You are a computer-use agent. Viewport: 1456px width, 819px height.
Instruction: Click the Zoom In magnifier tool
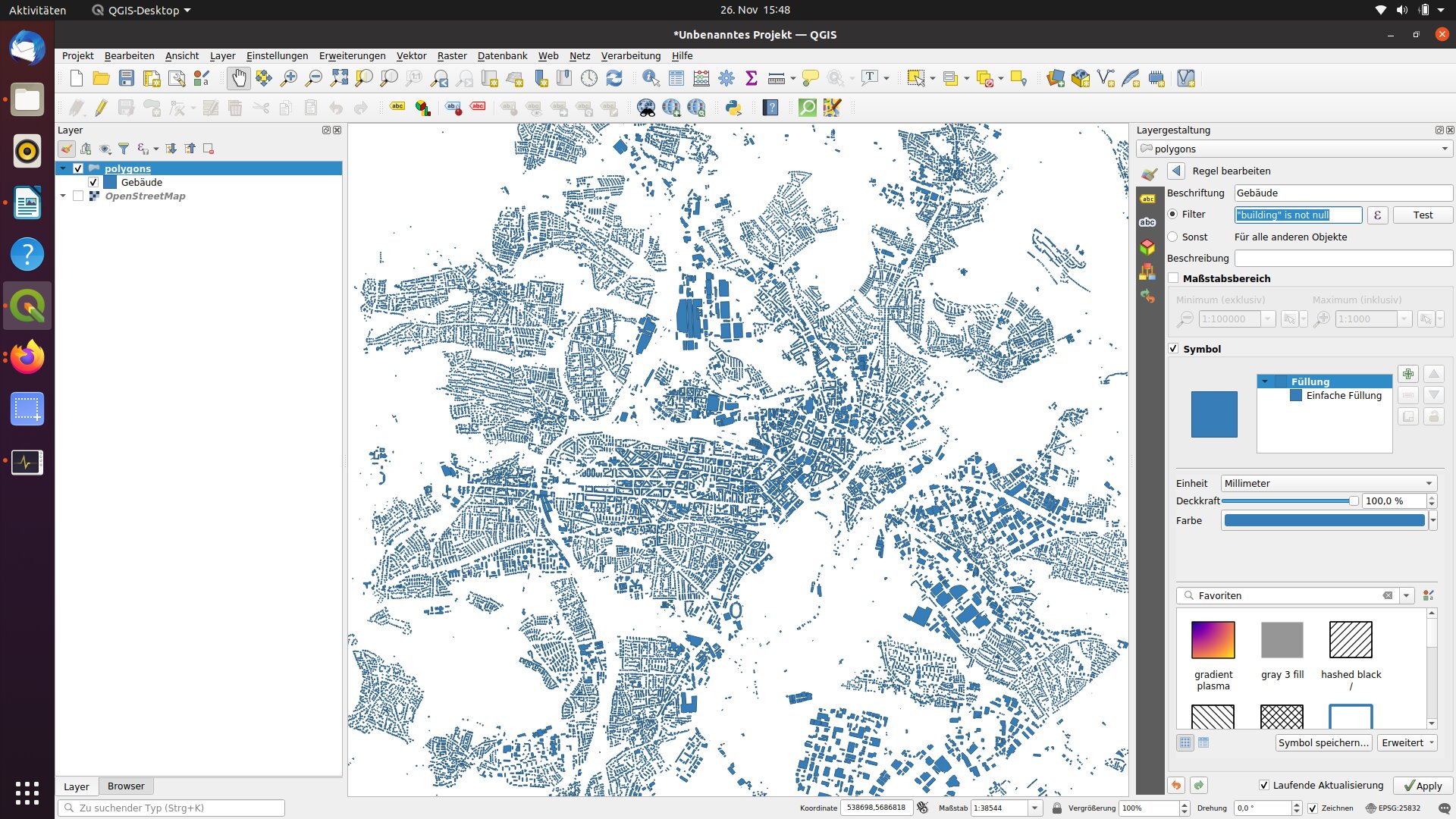(289, 78)
